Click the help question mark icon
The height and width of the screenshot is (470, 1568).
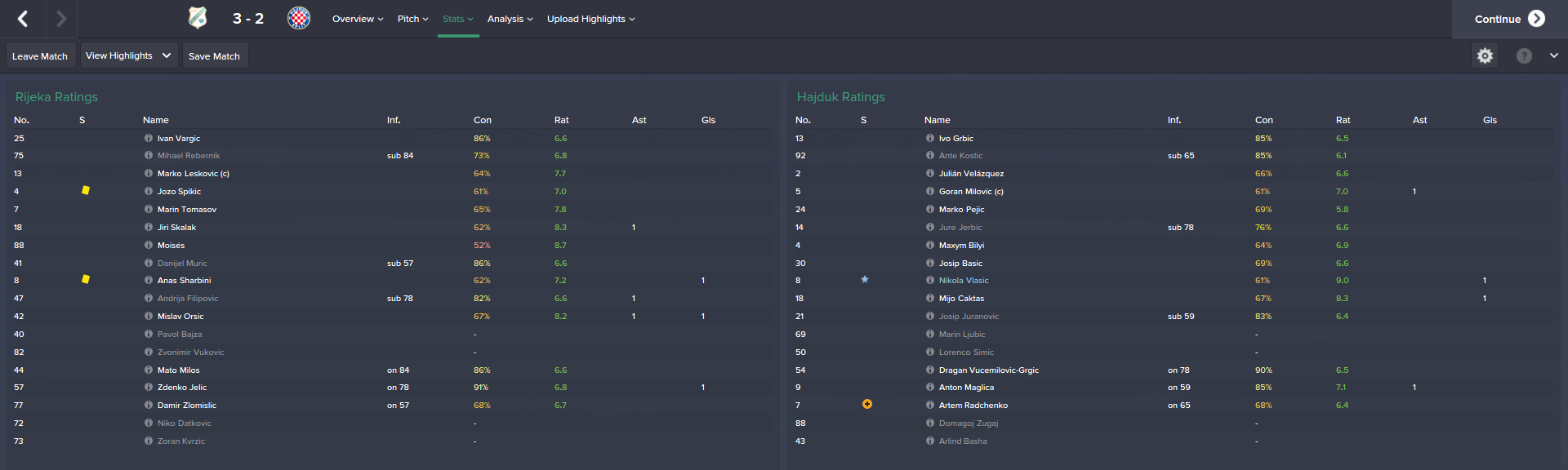(1524, 55)
